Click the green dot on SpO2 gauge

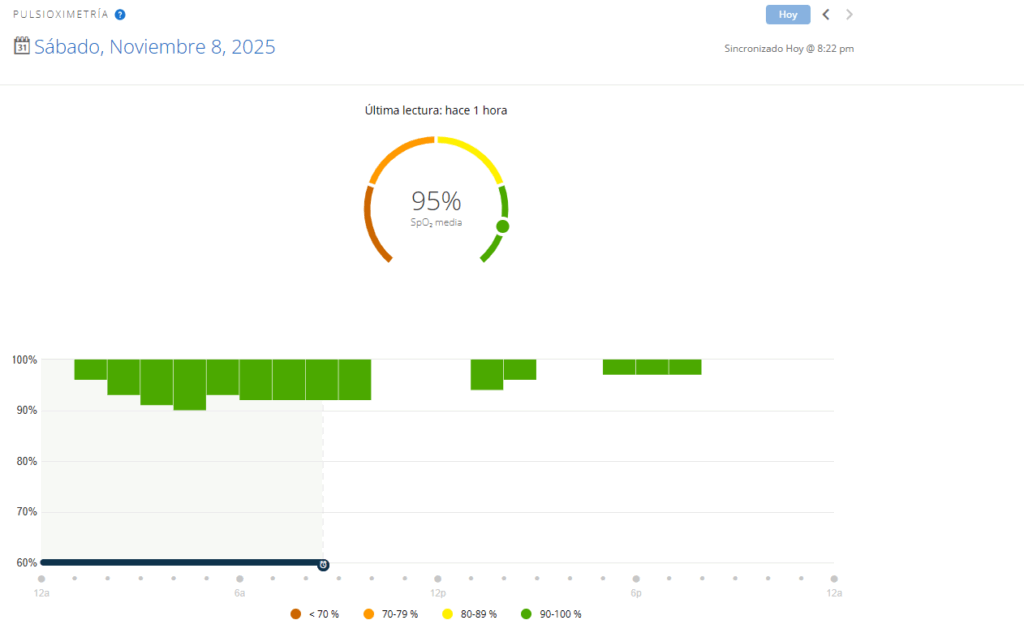[x=502, y=226]
